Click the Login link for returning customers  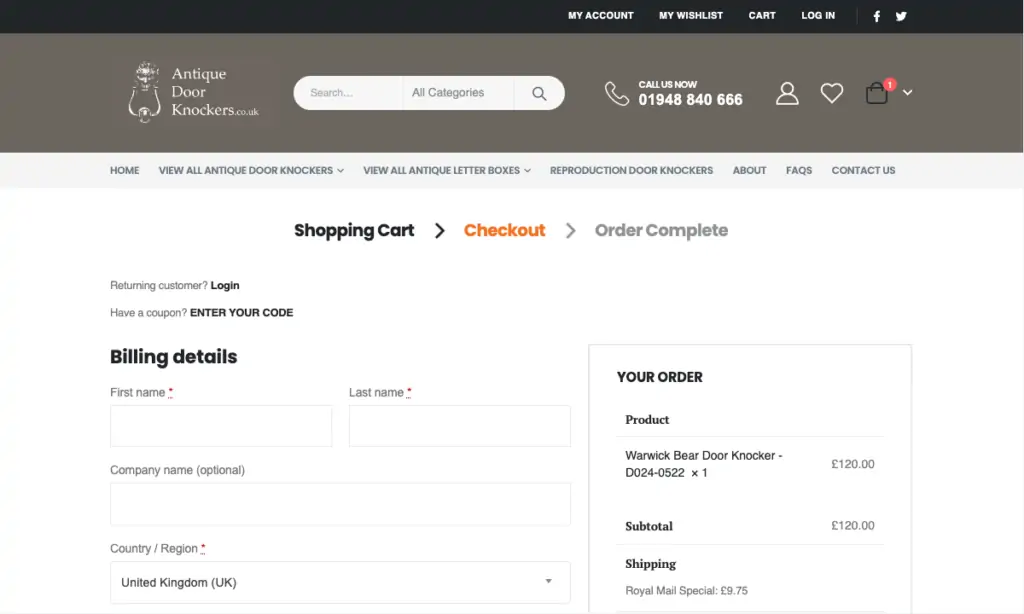coord(225,285)
